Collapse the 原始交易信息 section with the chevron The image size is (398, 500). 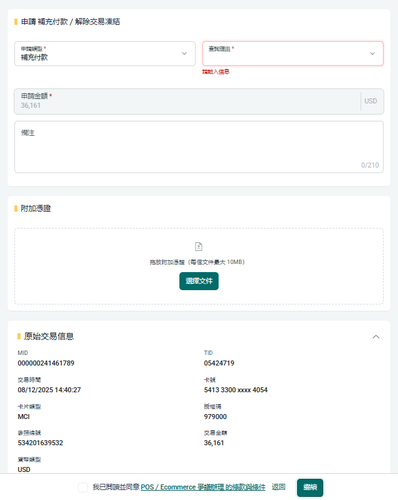376,337
